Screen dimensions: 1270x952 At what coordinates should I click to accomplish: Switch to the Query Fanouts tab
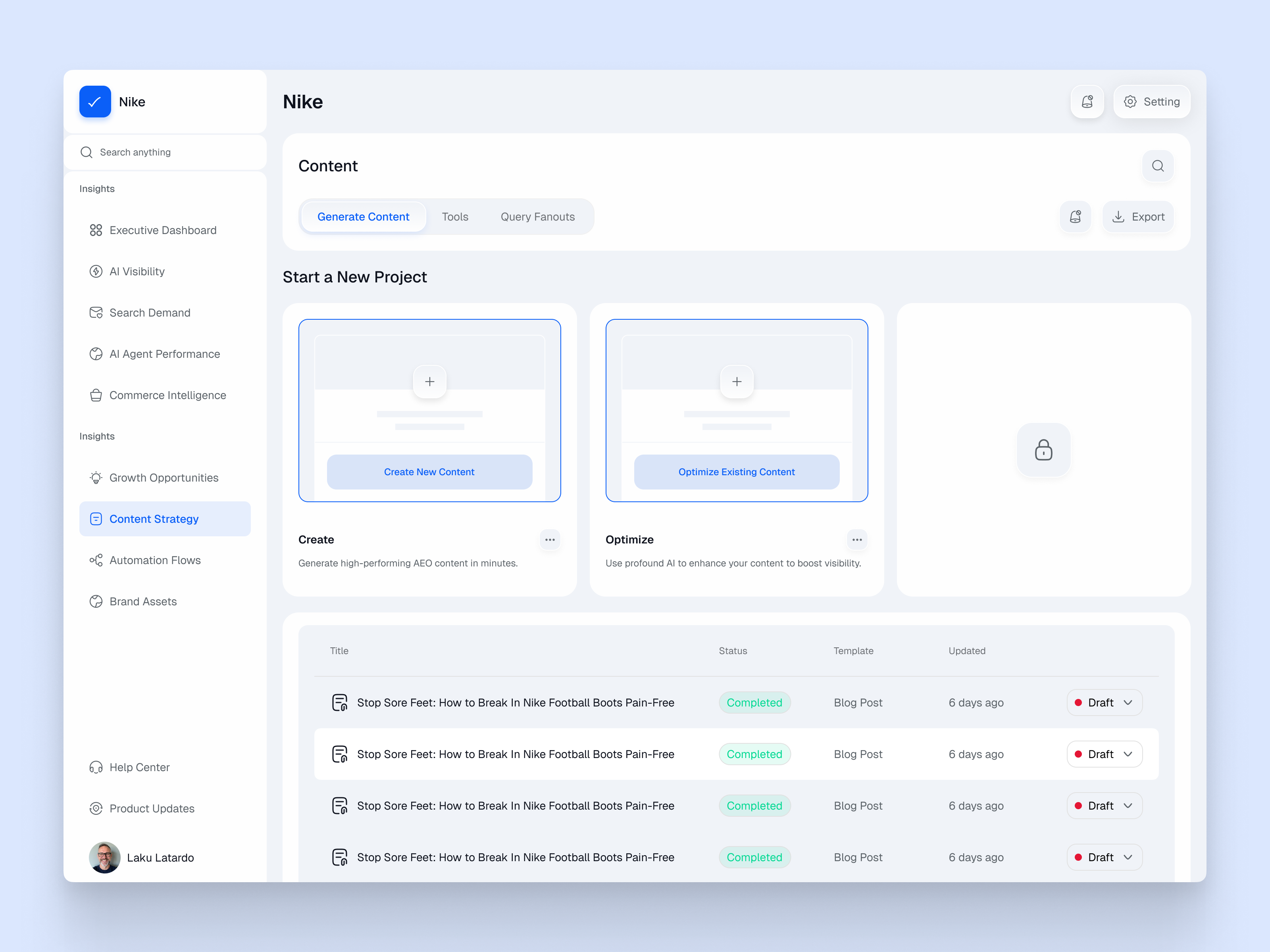(537, 216)
